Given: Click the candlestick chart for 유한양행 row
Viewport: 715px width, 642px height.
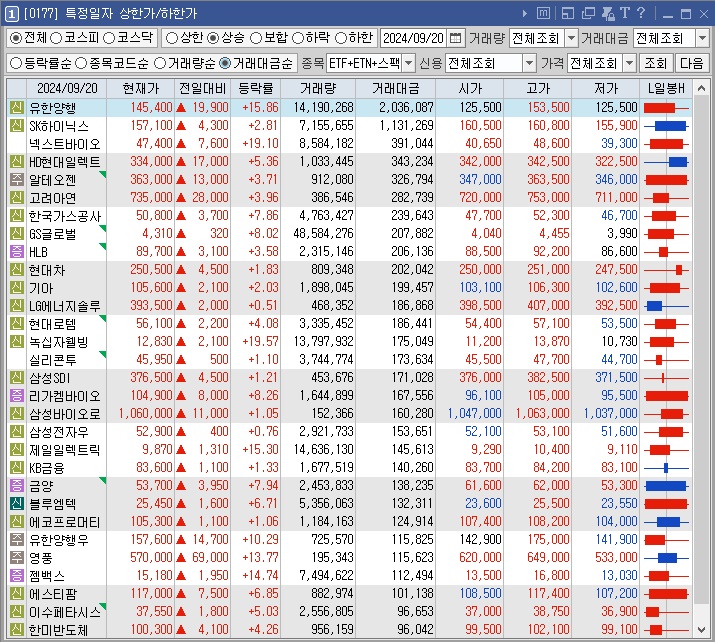Looking at the screenshot, I should (x=666, y=108).
